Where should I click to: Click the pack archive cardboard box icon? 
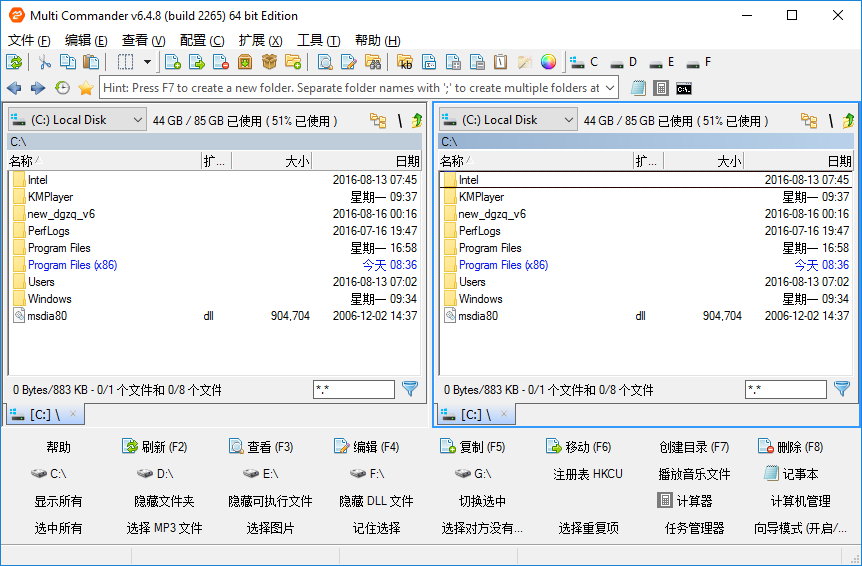tap(269, 62)
